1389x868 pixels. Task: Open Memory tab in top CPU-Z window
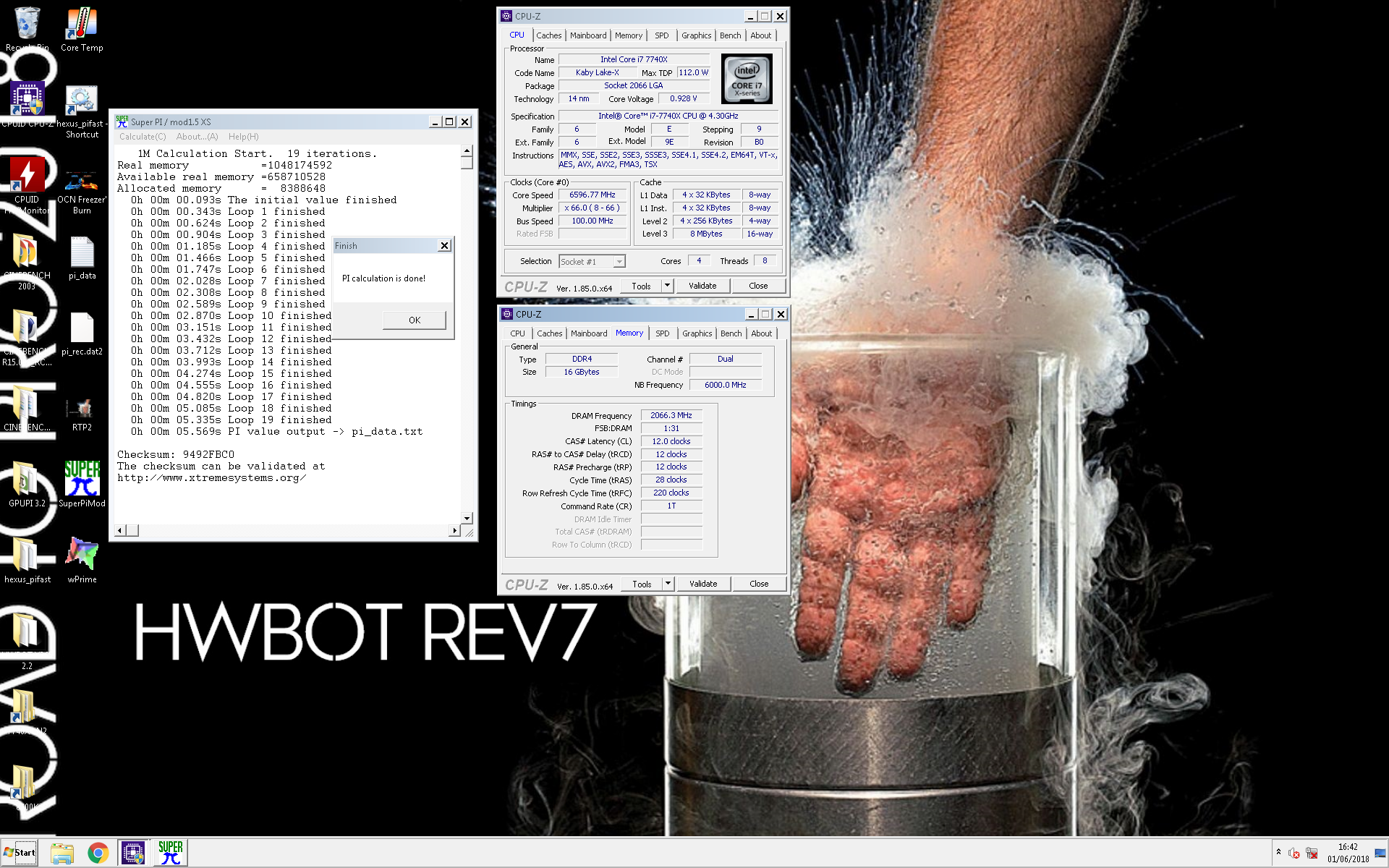pos(629,35)
